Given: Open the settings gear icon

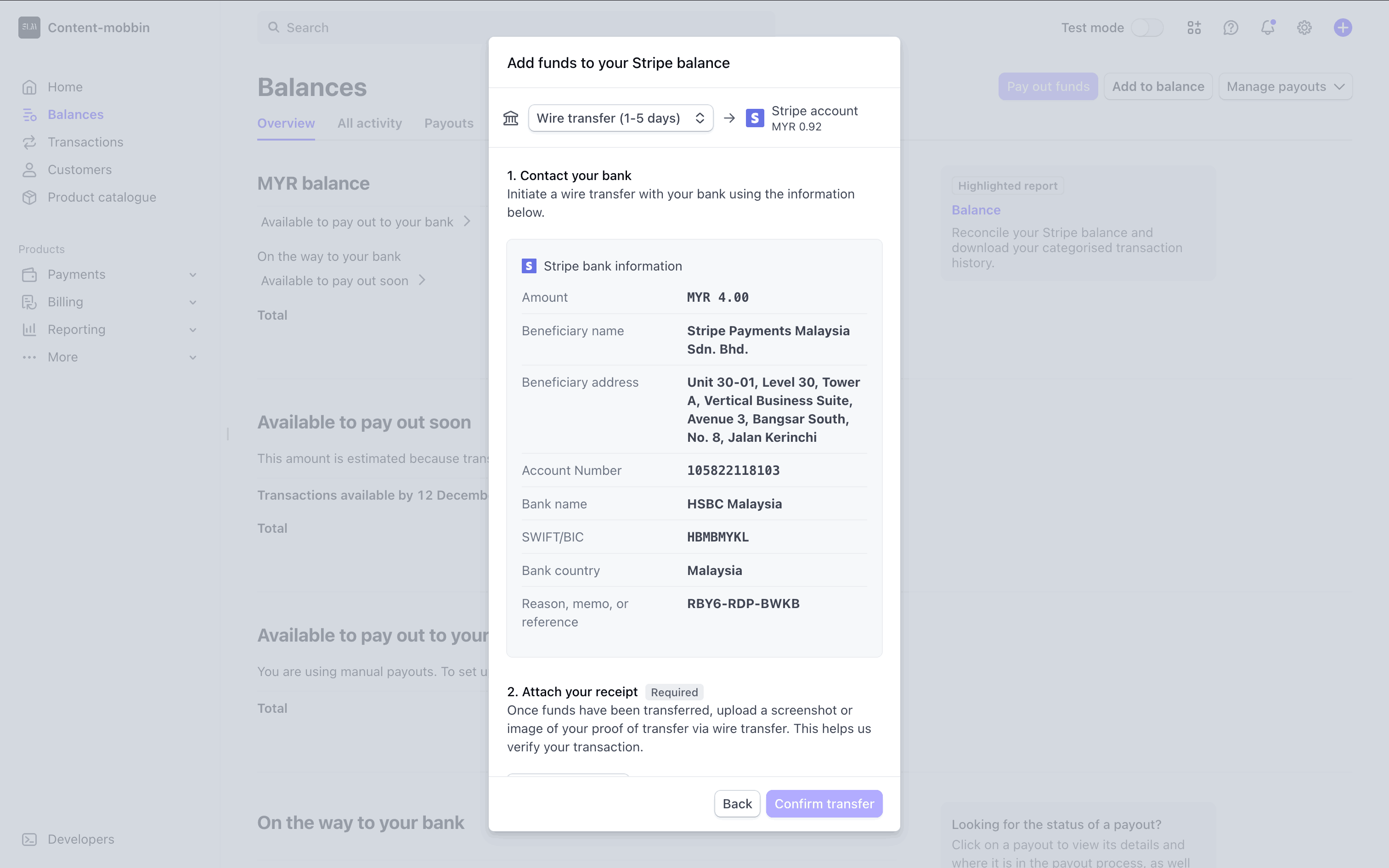Looking at the screenshot, I should pyautogui.click(x=1304, y=28).
